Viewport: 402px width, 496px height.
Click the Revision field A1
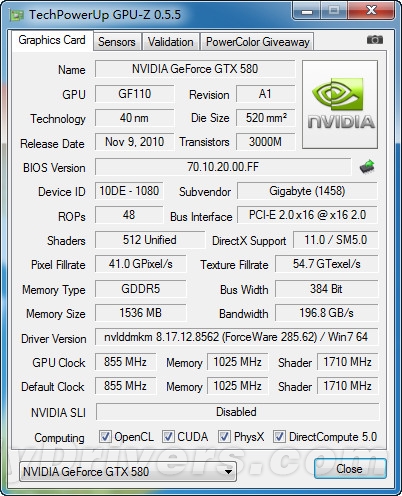tap(266, 94)
